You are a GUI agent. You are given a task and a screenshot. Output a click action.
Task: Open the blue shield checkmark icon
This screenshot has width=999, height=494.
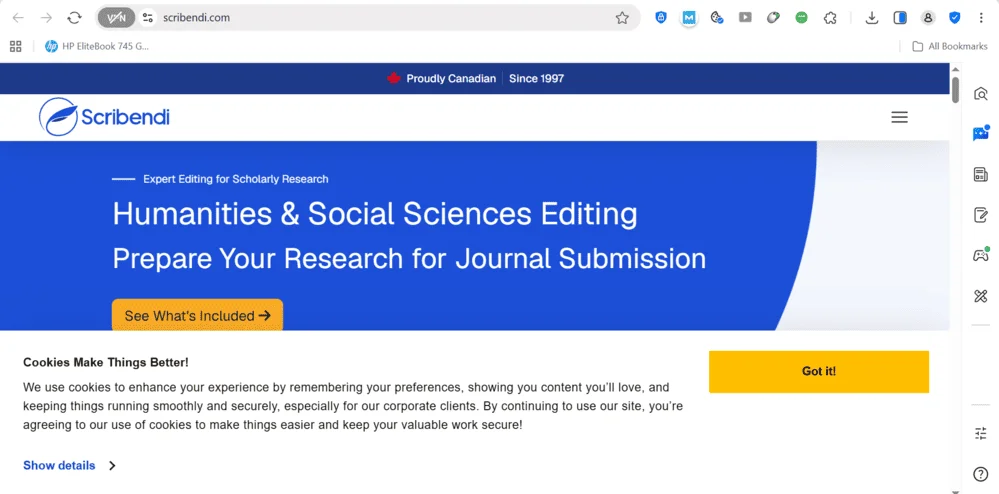coord(954,18)
